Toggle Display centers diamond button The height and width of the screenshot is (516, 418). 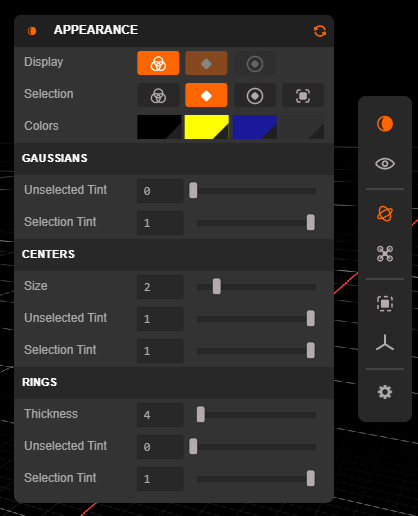tap(206, 63)
